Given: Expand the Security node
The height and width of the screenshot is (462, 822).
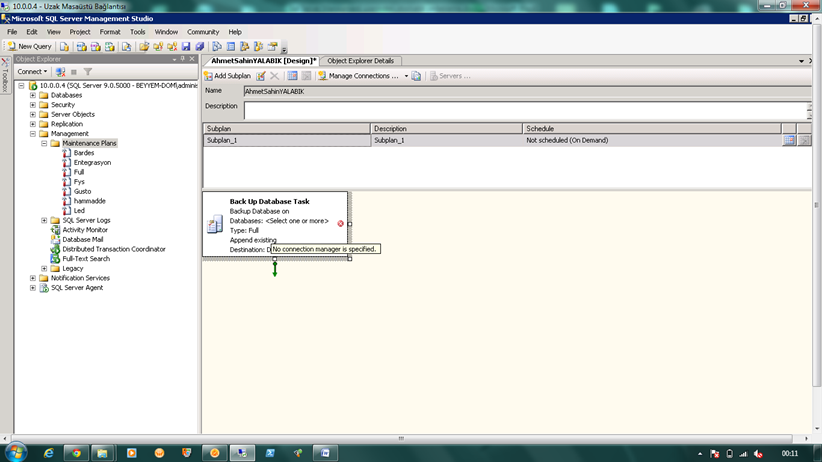Looking at the screenshot, I should point(33,105).
